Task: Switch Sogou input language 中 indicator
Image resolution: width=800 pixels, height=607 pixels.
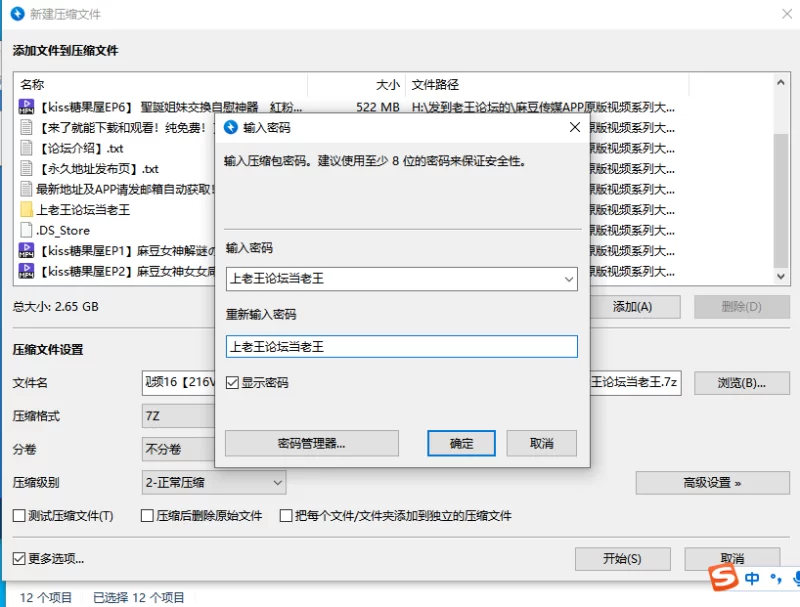Action: coord(752,578)
